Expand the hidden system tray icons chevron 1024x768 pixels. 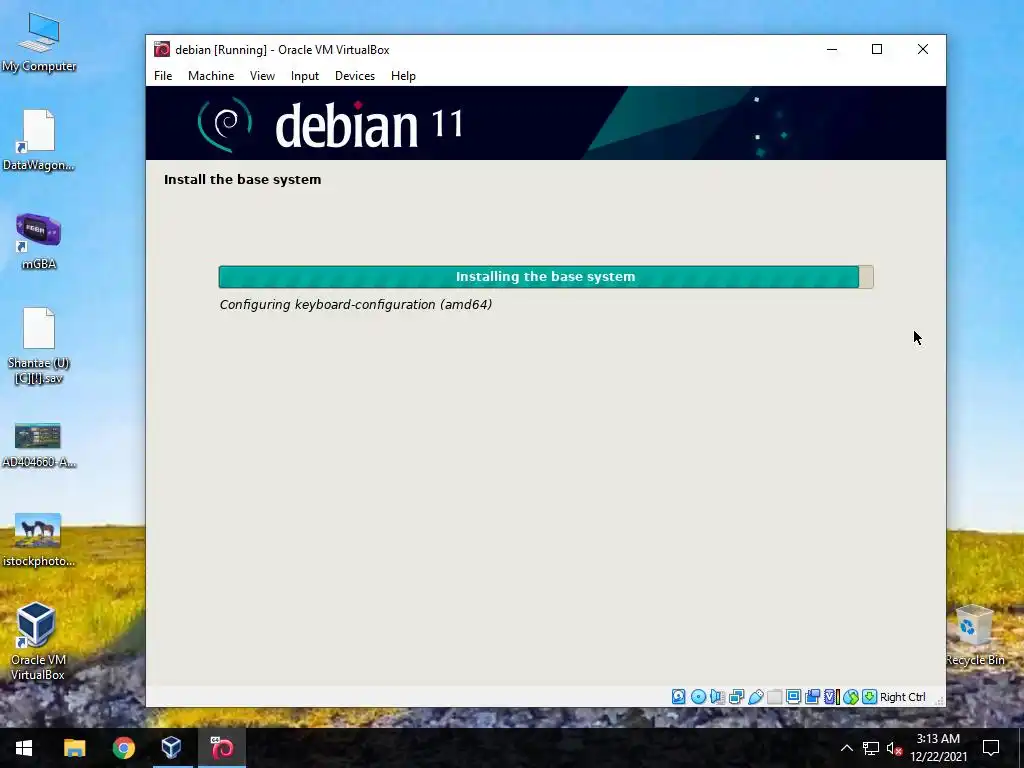(x=846, y=748)
